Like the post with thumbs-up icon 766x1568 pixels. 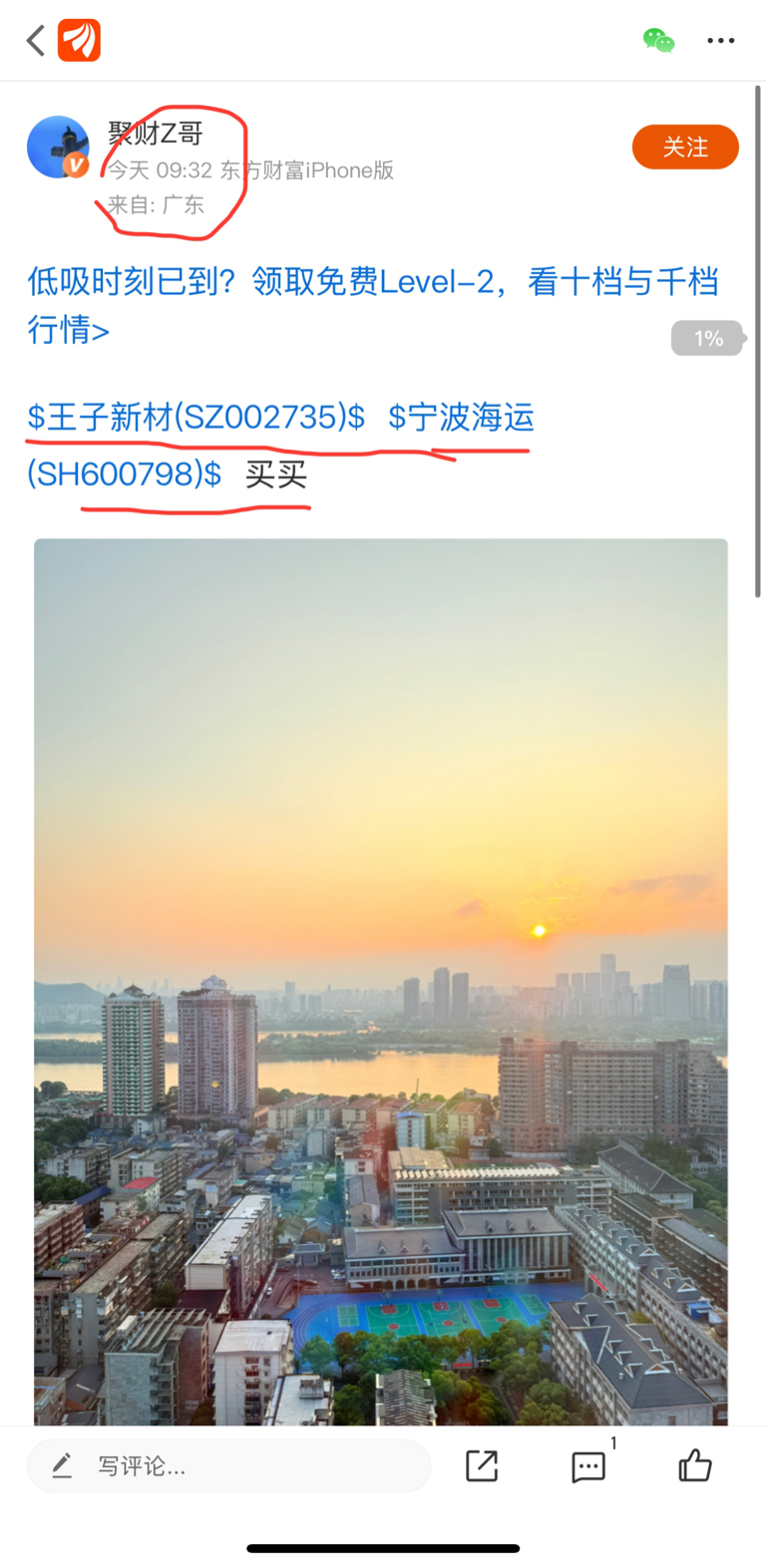[695, 1465]
